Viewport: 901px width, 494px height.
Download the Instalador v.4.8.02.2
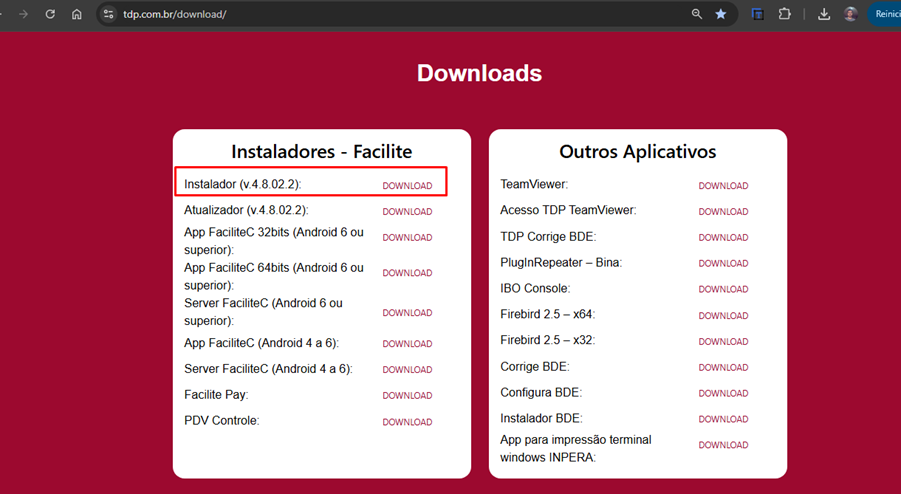click(407, 186)
